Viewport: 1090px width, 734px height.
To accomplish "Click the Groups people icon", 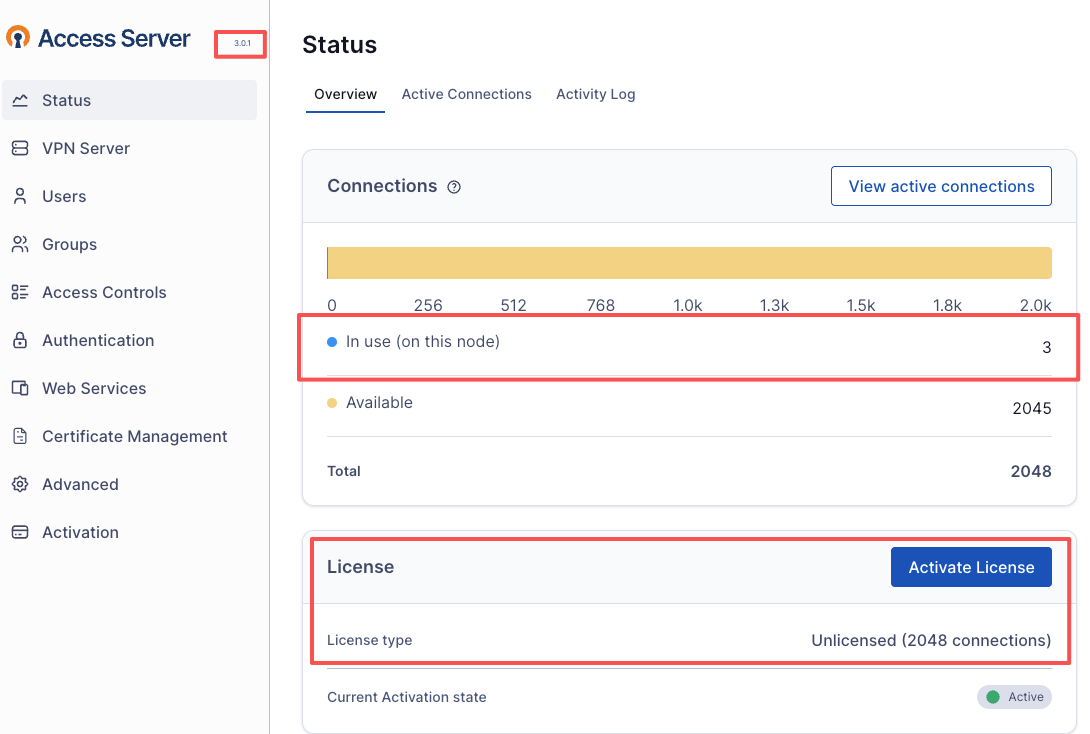I will (x=20, y=244).
